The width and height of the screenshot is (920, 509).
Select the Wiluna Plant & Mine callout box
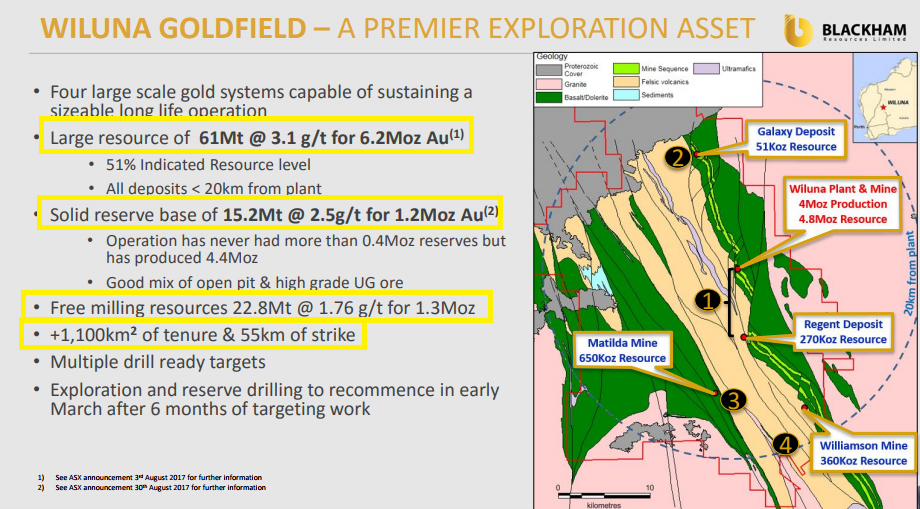(843, 204)
